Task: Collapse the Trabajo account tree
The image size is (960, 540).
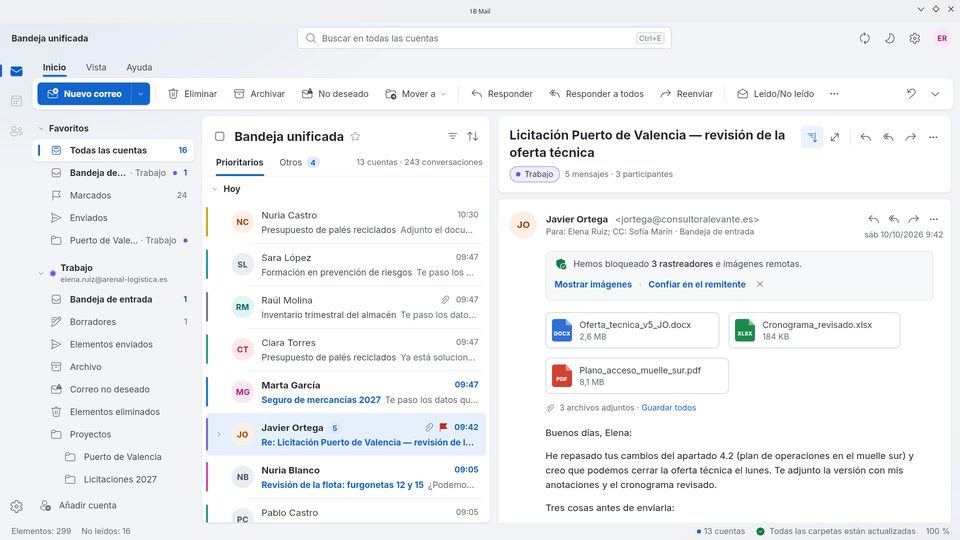Action: click(41, 273)
